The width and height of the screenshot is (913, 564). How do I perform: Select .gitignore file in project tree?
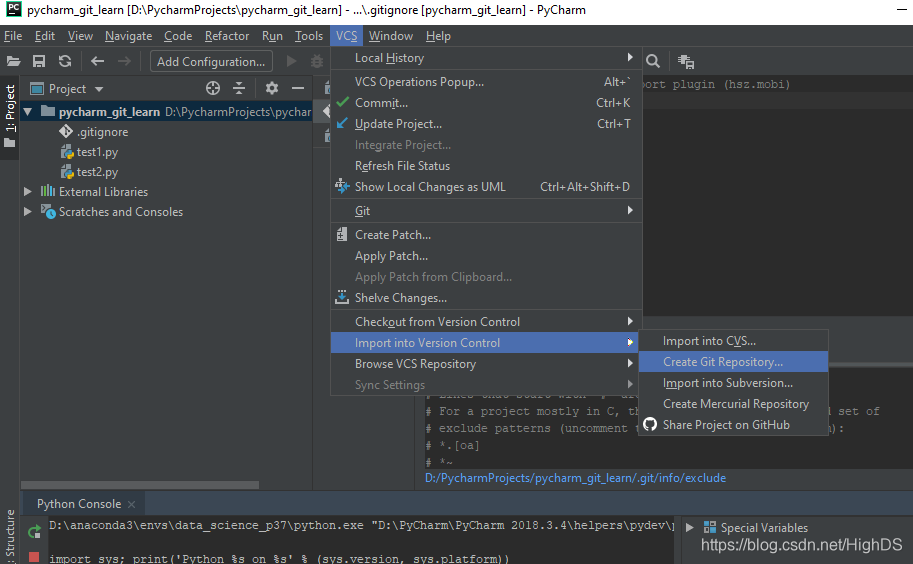[x=102, y=132]
